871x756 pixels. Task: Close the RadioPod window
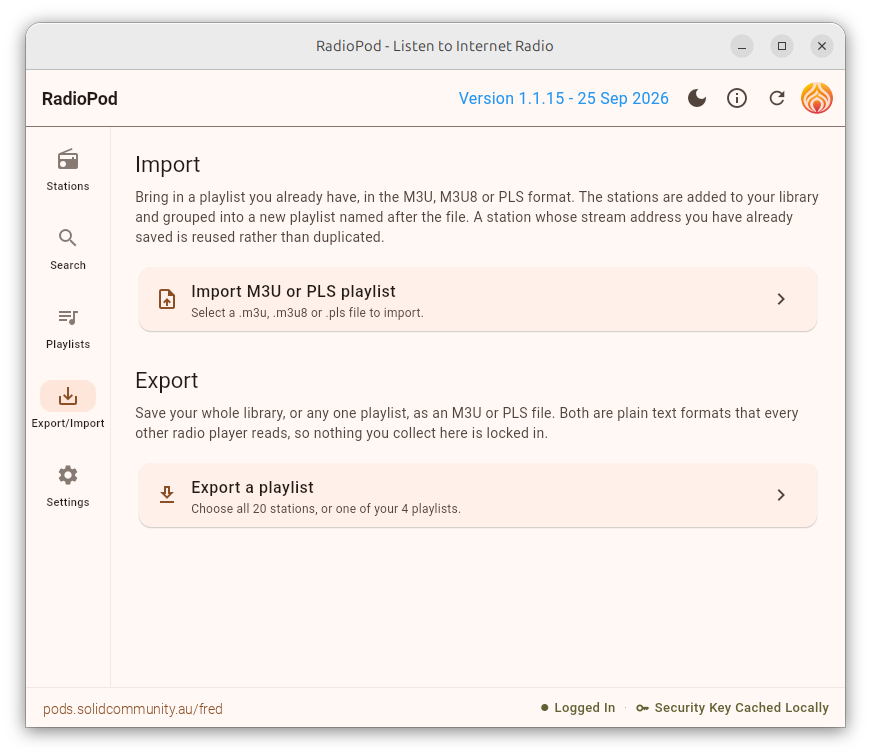click(x=822, y=46)
